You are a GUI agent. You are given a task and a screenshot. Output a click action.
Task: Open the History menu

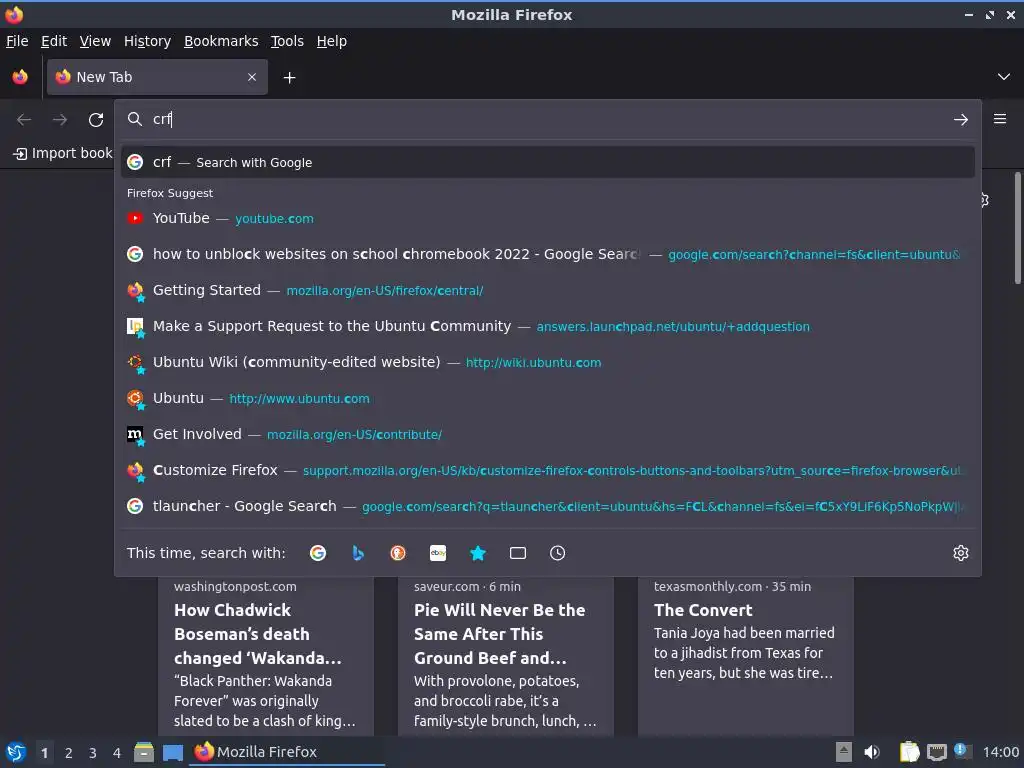(147, 41)
